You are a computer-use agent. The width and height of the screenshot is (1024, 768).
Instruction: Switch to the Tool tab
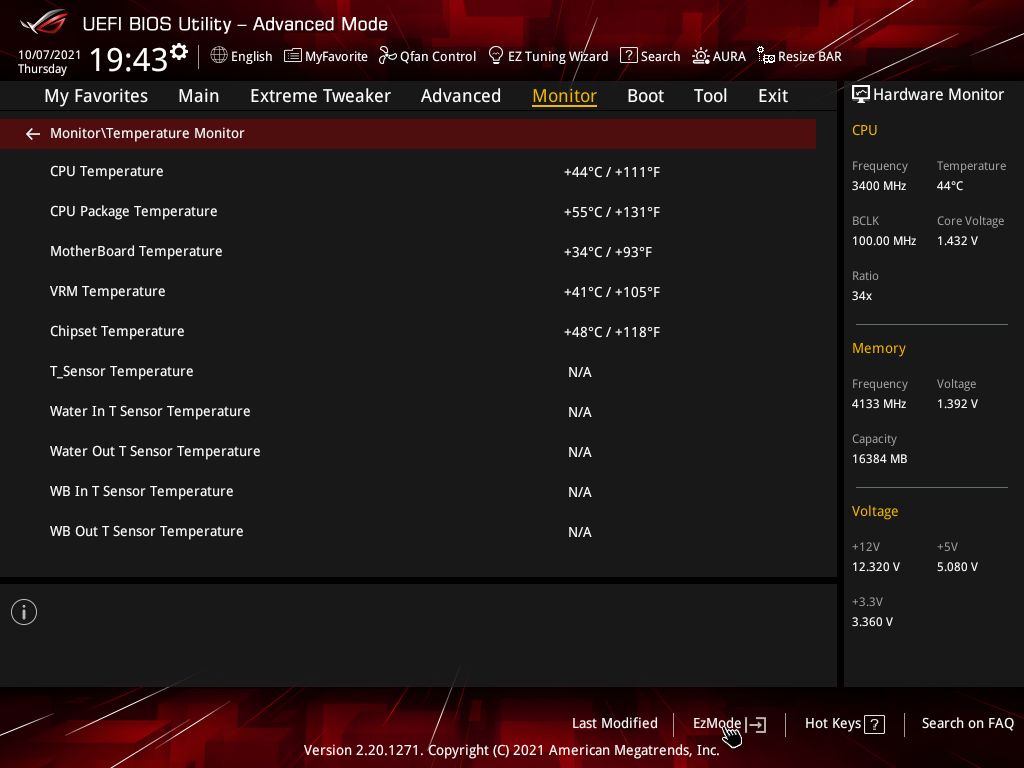point(711,96)
